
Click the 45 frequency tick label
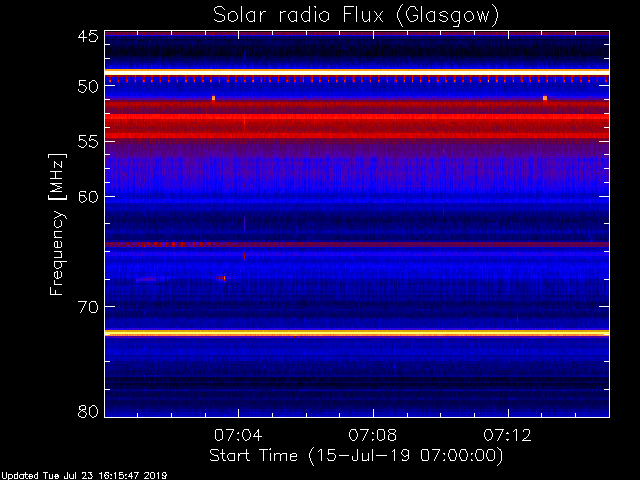click(88, 36)
